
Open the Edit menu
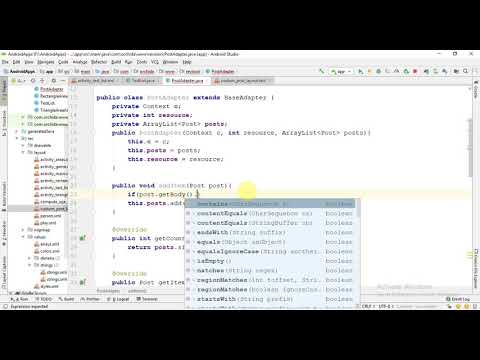point(16,62)
